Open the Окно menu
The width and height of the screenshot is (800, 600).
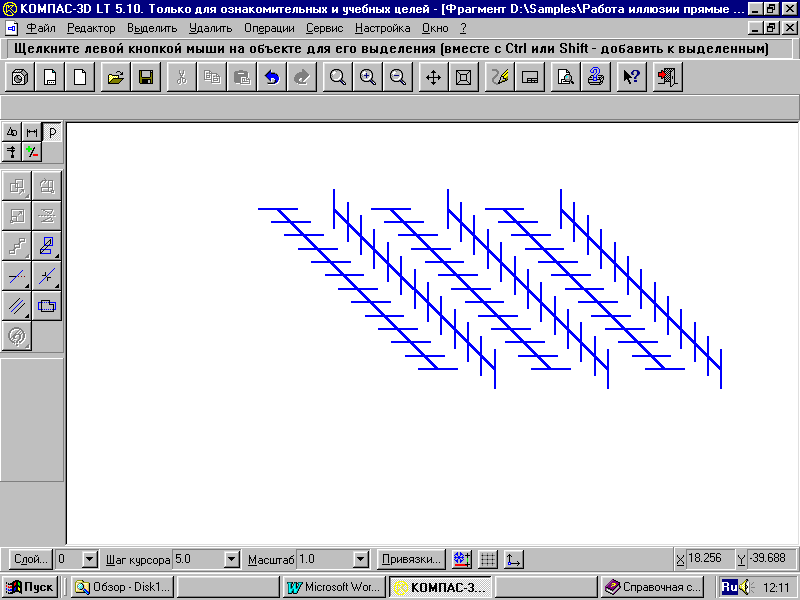click(x=435, y=29)
